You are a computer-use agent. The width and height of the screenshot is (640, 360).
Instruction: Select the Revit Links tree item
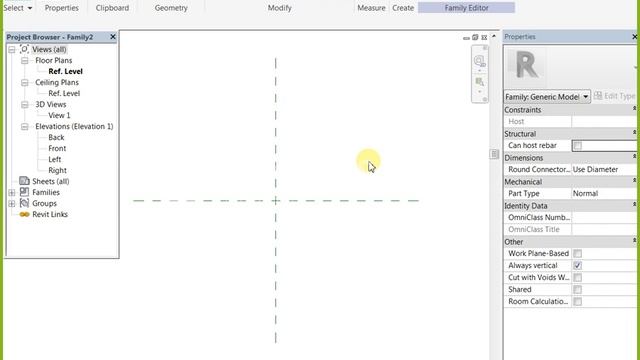(50, 215)
